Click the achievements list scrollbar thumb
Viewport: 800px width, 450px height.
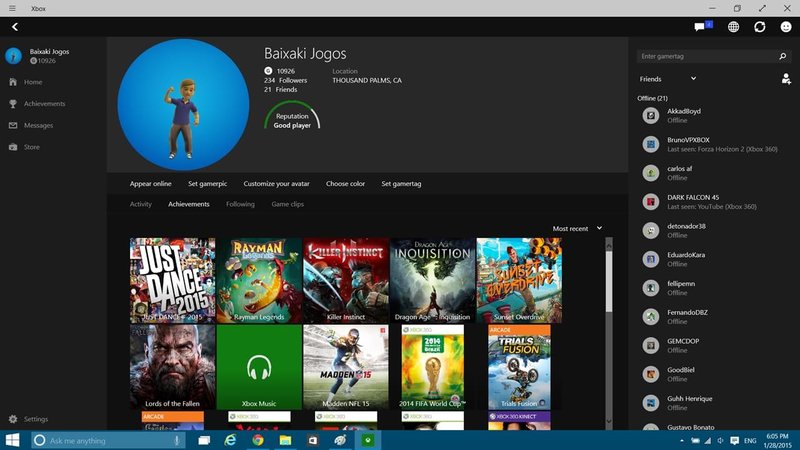[x=609, y=281]
